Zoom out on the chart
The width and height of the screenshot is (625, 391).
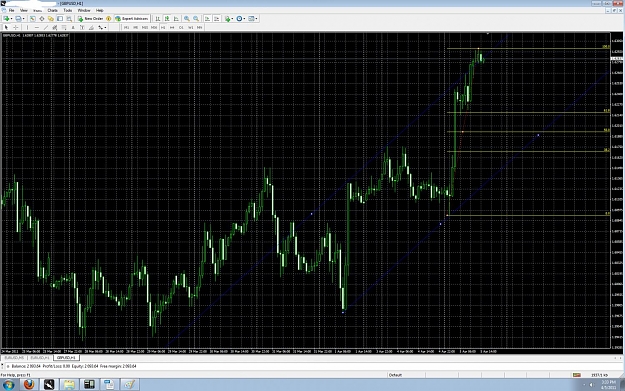(196, 19)
